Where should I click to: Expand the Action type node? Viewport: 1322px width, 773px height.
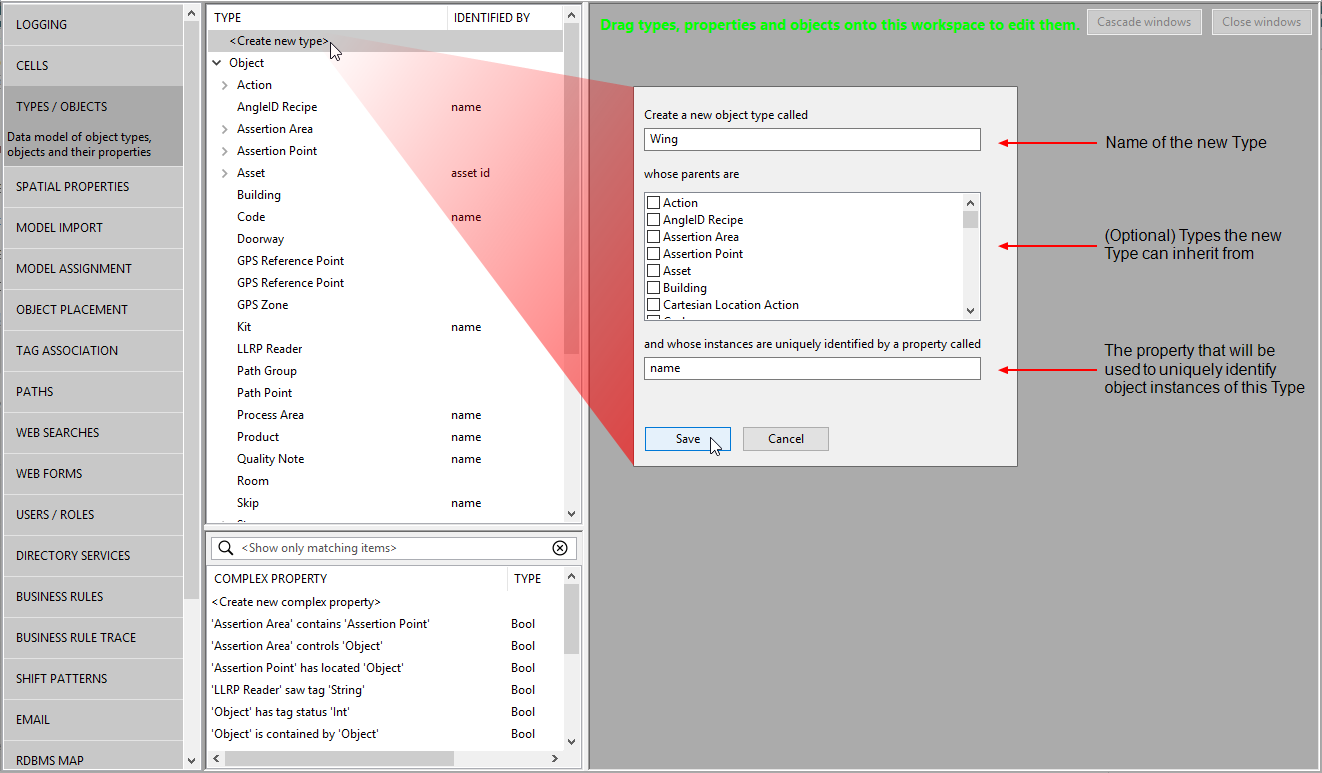225,85
